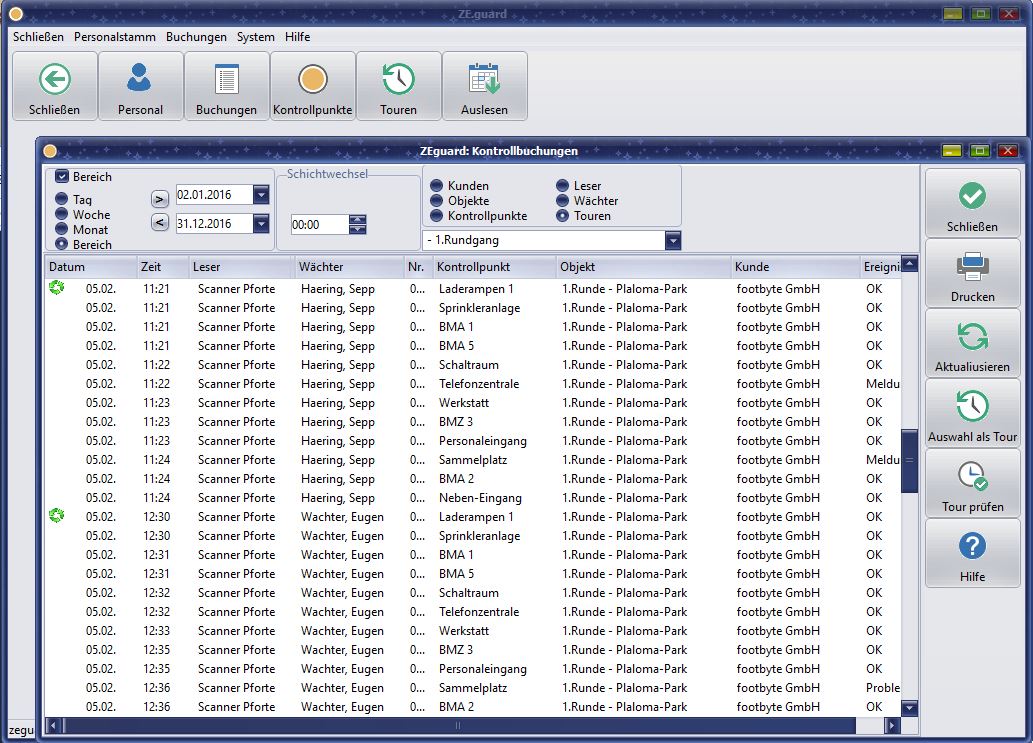This screenshot has height=743, width=1033.
Task: Expand the 1.Rundgang tour dropdown
Action: 673,241
